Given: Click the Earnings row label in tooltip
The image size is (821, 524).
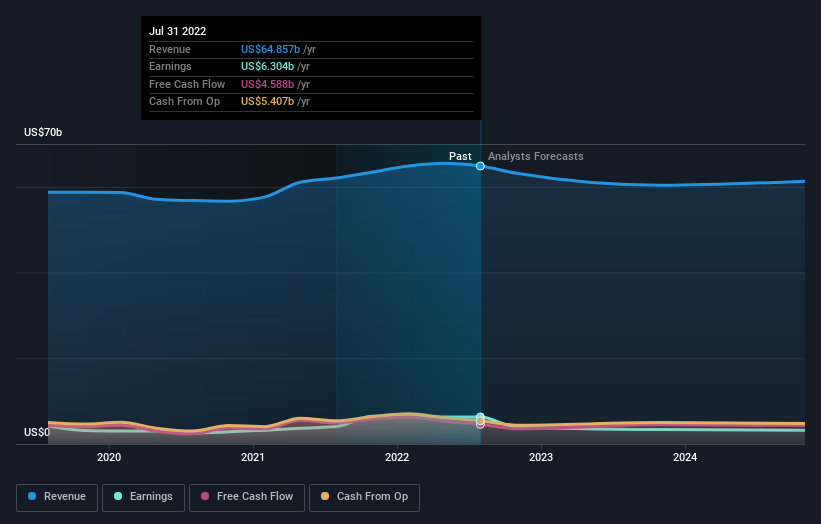Looking at the screenshot, I should 170,66.
